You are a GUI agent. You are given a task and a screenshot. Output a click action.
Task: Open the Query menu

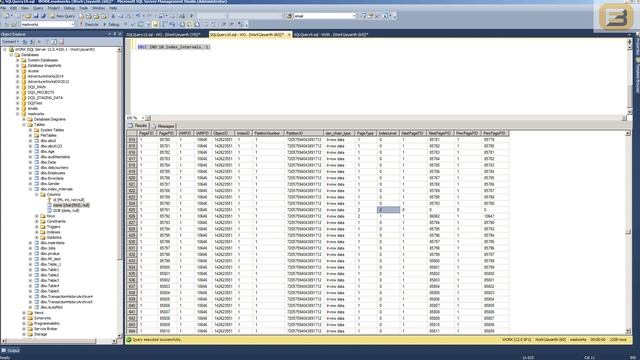pos(38,8)
